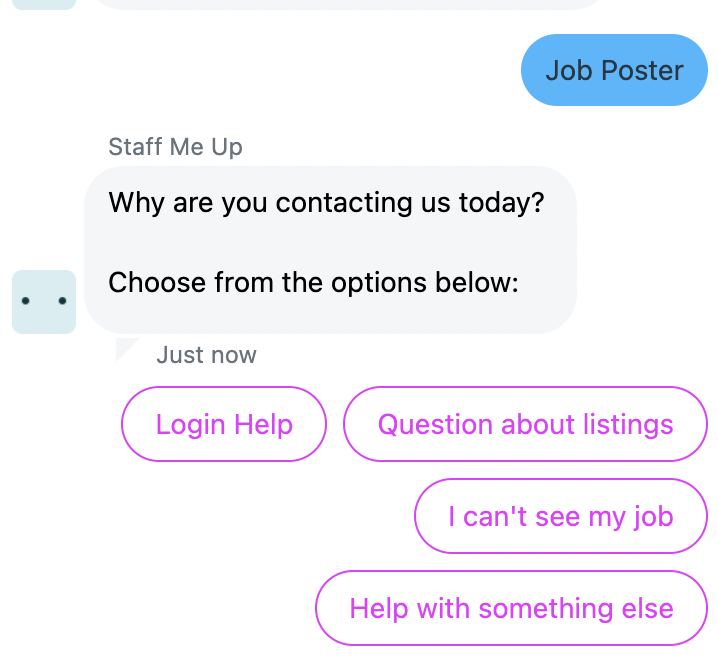Click the word Poster in blue bubble
This screenshot has height=672, width=718.
pos(642,70)
